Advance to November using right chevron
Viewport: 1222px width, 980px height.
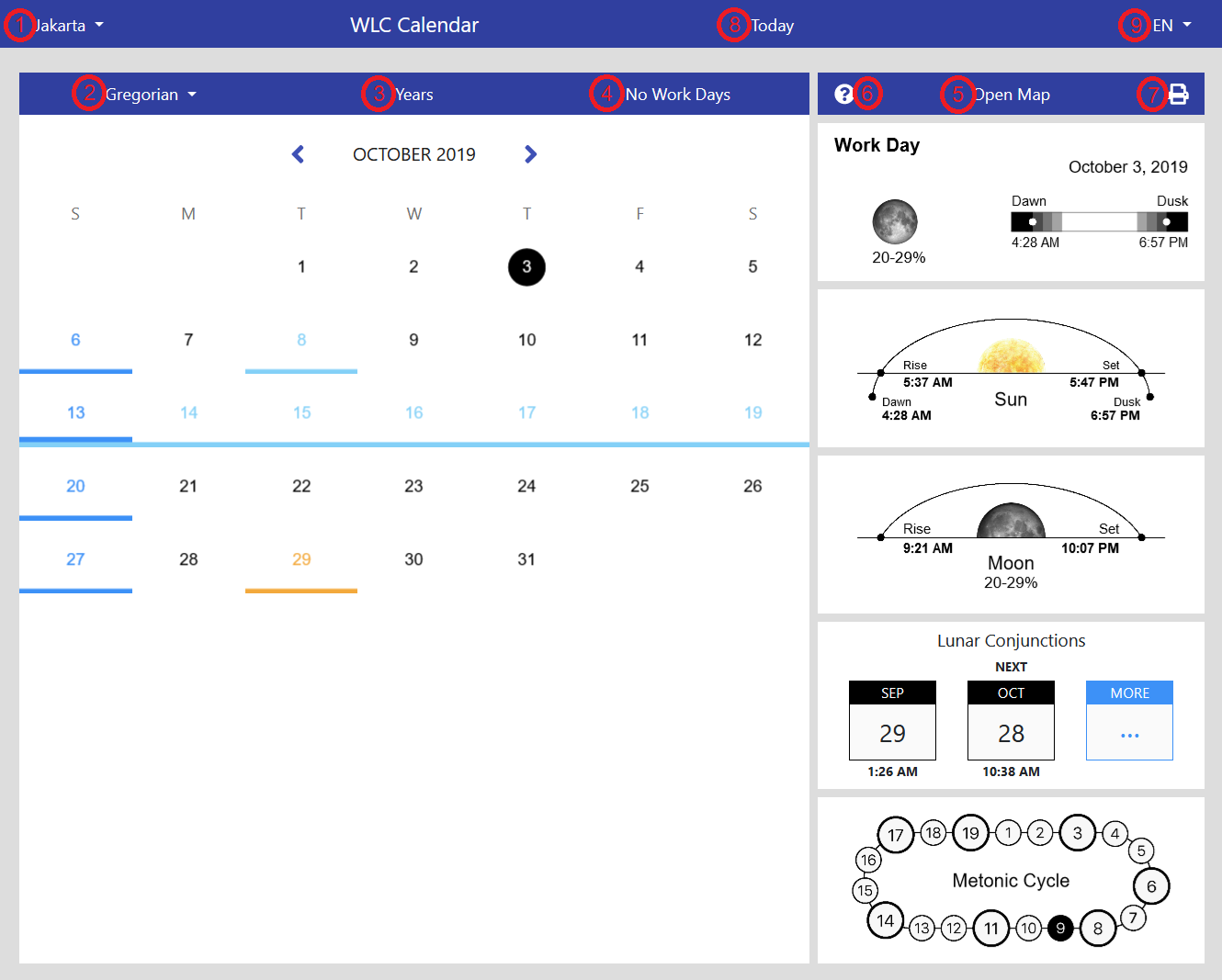[x=530, y=154]
